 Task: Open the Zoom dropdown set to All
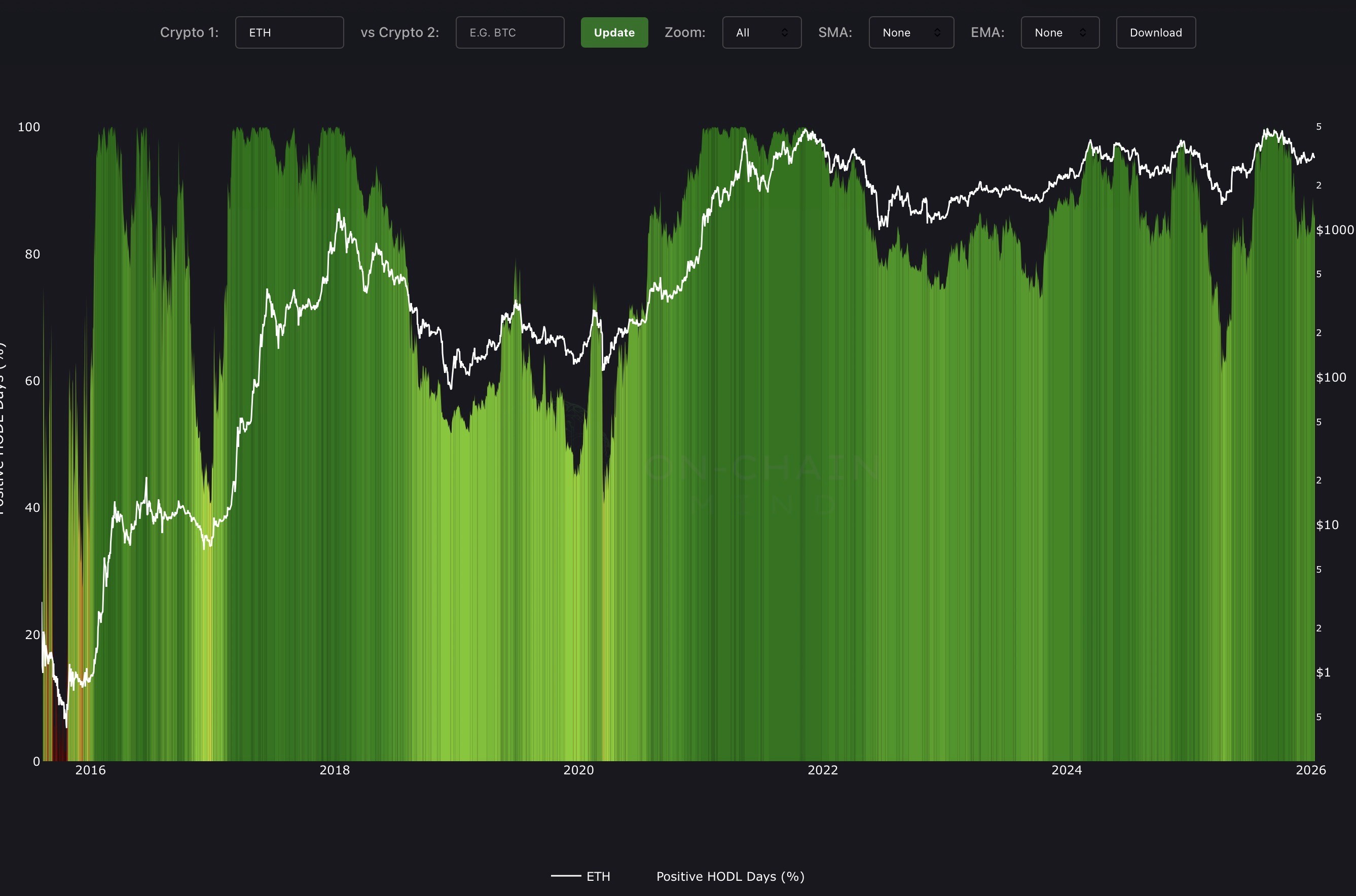[x=761, y=32]
